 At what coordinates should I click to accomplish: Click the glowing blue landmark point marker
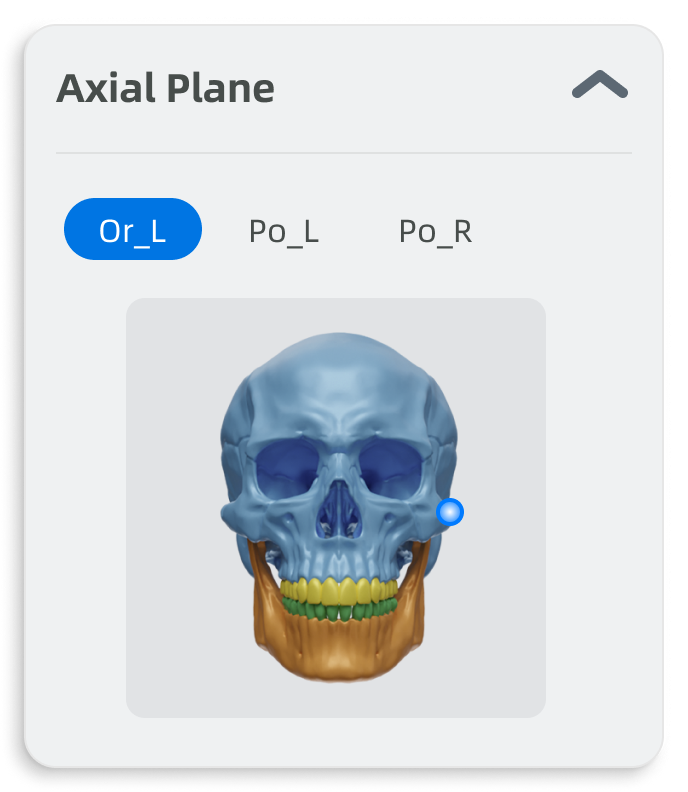(x=450, y=512)
